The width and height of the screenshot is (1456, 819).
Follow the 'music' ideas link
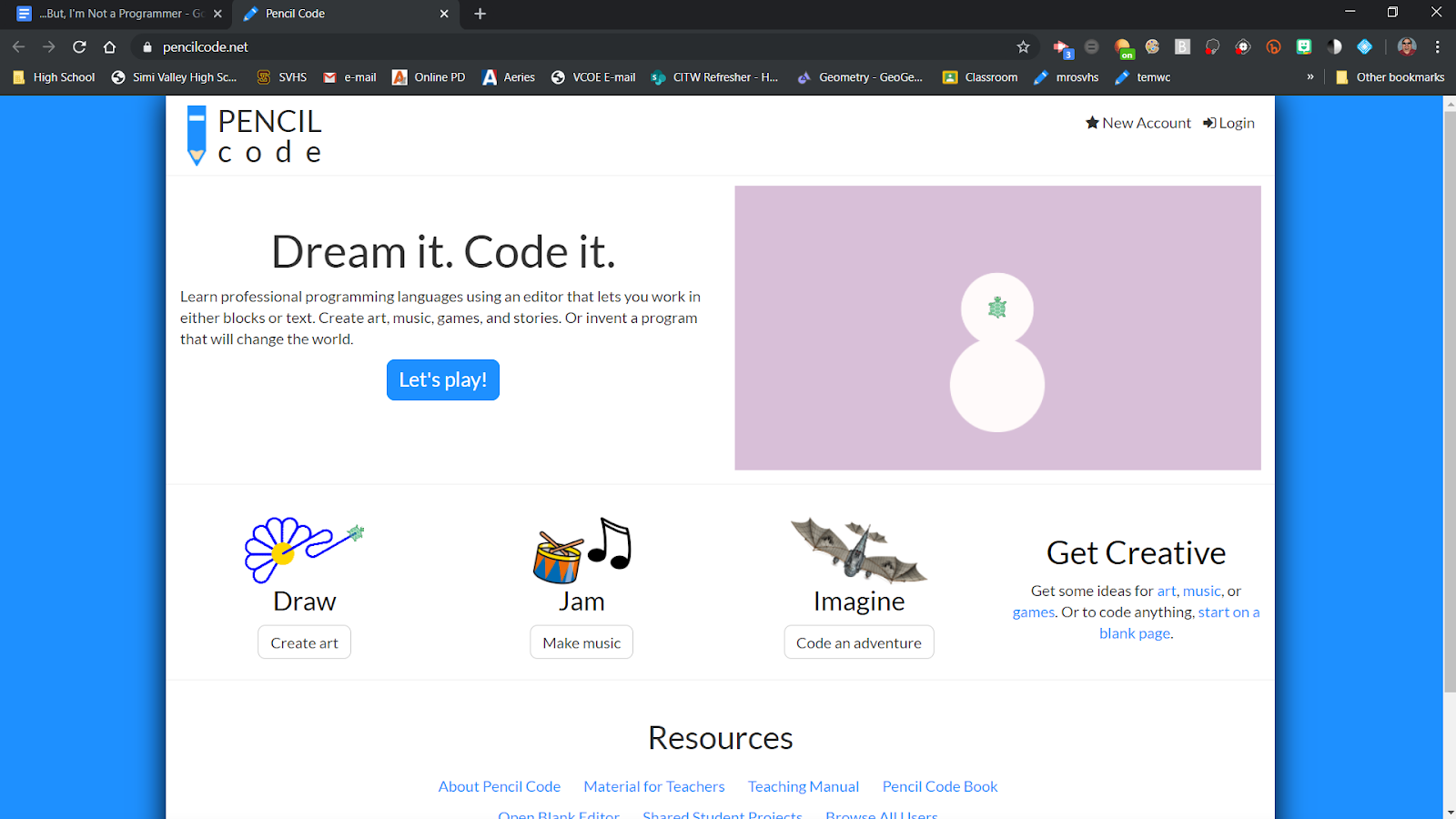point(1202,591)
